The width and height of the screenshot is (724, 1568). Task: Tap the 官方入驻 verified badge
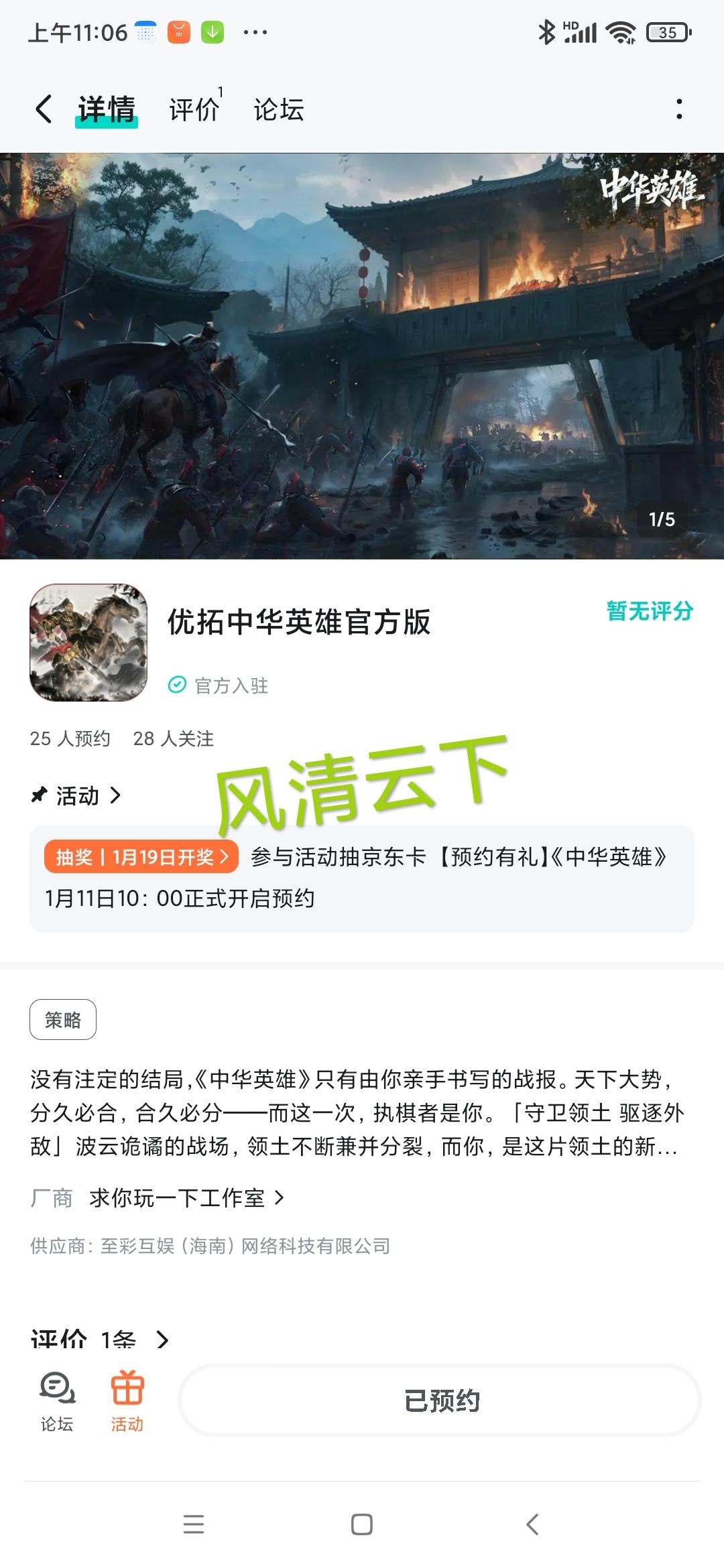218,685
